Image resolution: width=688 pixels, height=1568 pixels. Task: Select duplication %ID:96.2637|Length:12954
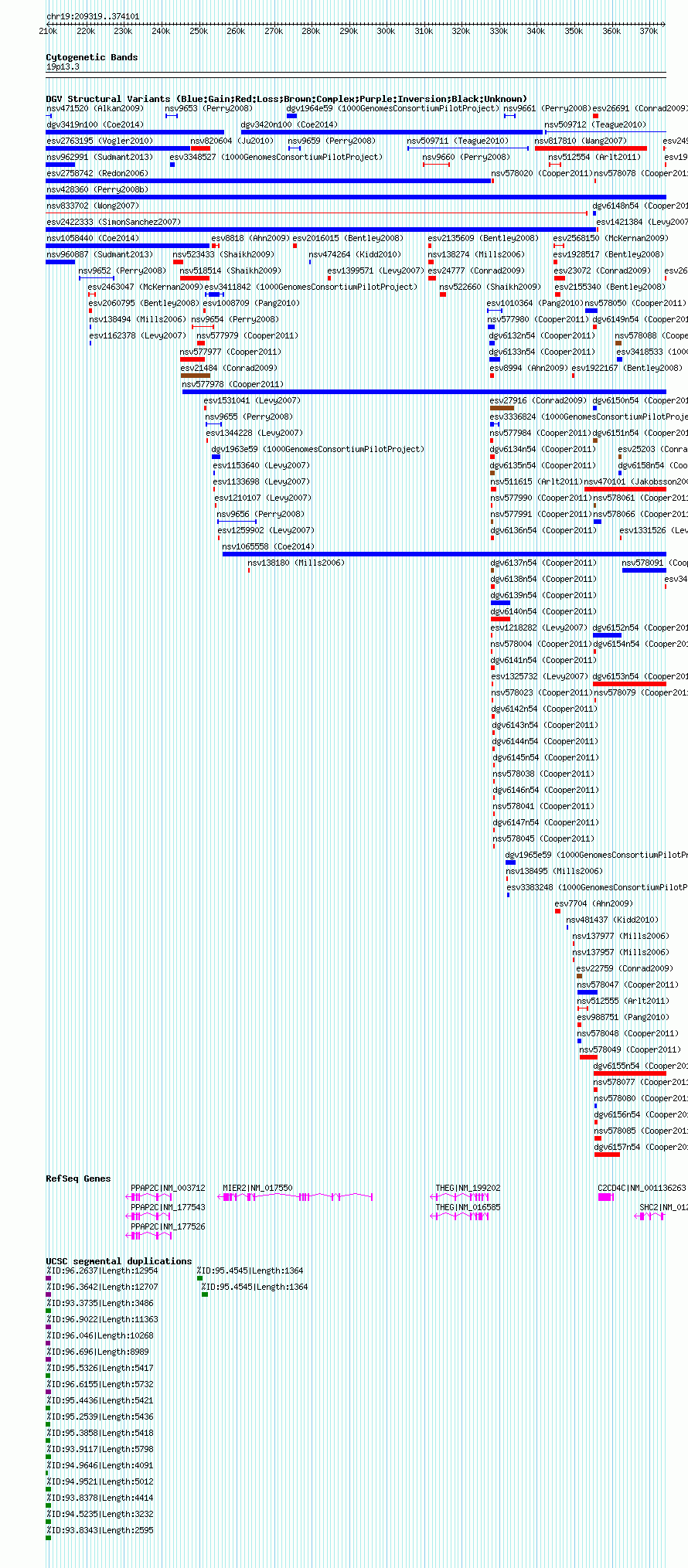(x=102, y=1270)
